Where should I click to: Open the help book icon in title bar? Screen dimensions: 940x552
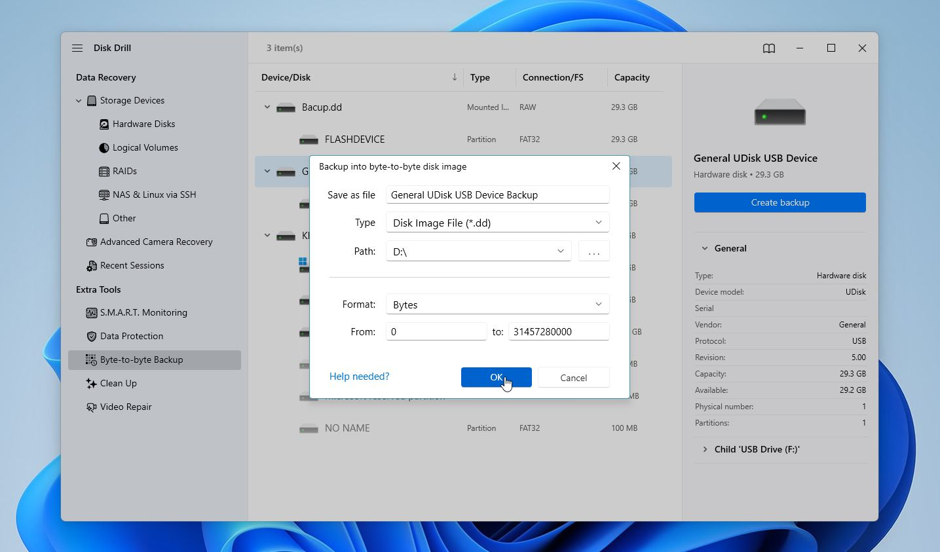[x=769, y=49]
